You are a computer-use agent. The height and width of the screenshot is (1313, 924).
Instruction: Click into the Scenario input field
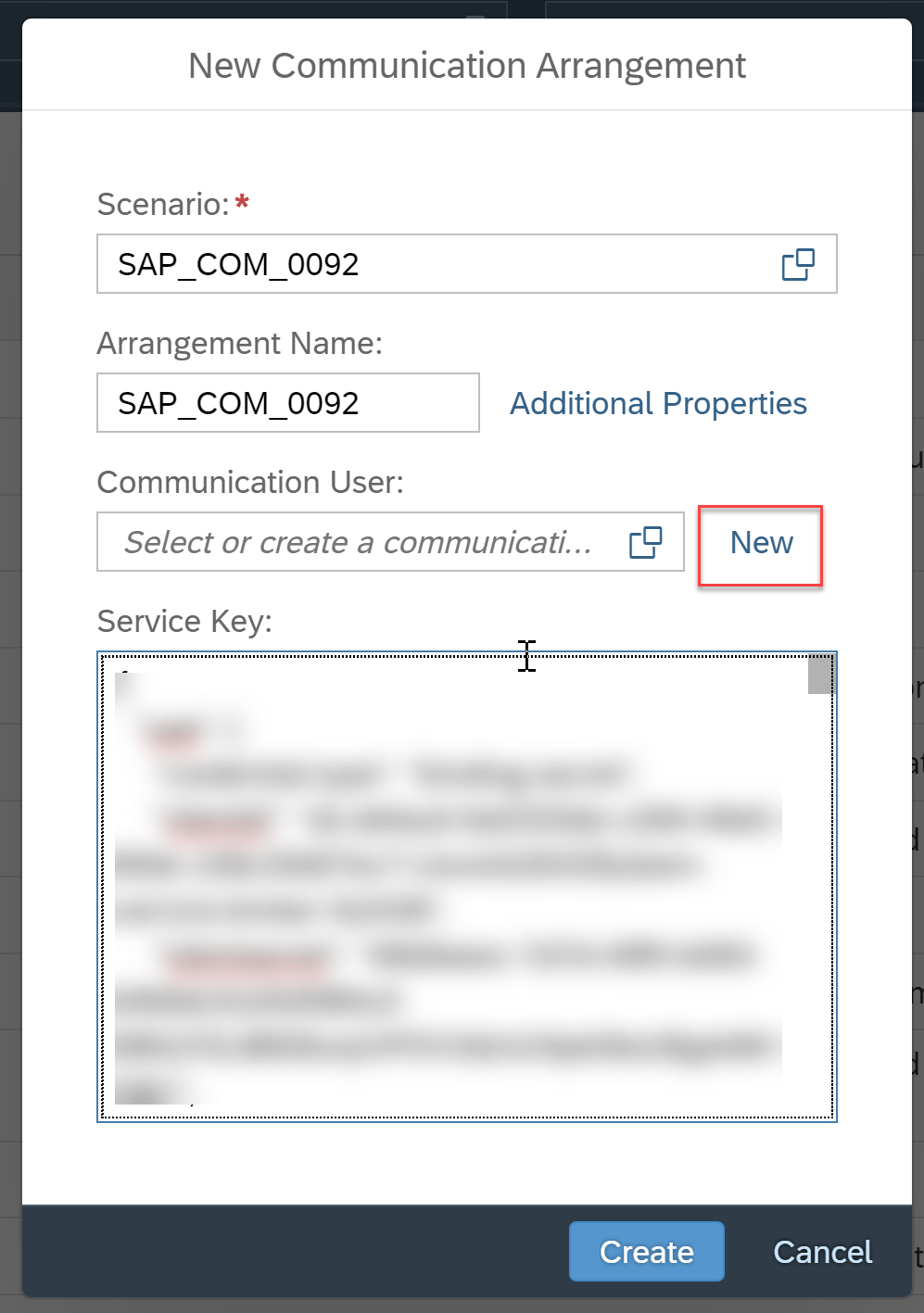coord(466,264)
